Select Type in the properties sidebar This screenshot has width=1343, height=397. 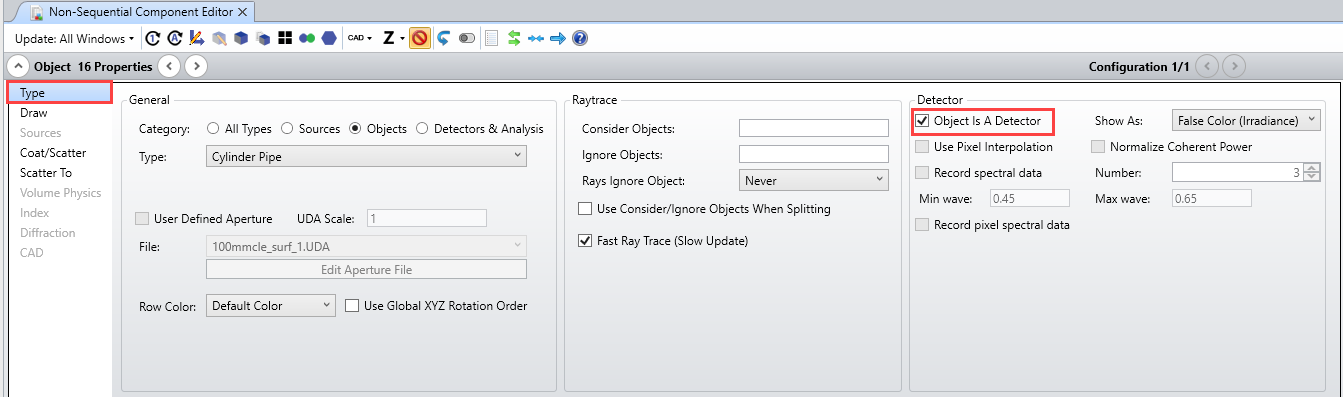point(59,93)
